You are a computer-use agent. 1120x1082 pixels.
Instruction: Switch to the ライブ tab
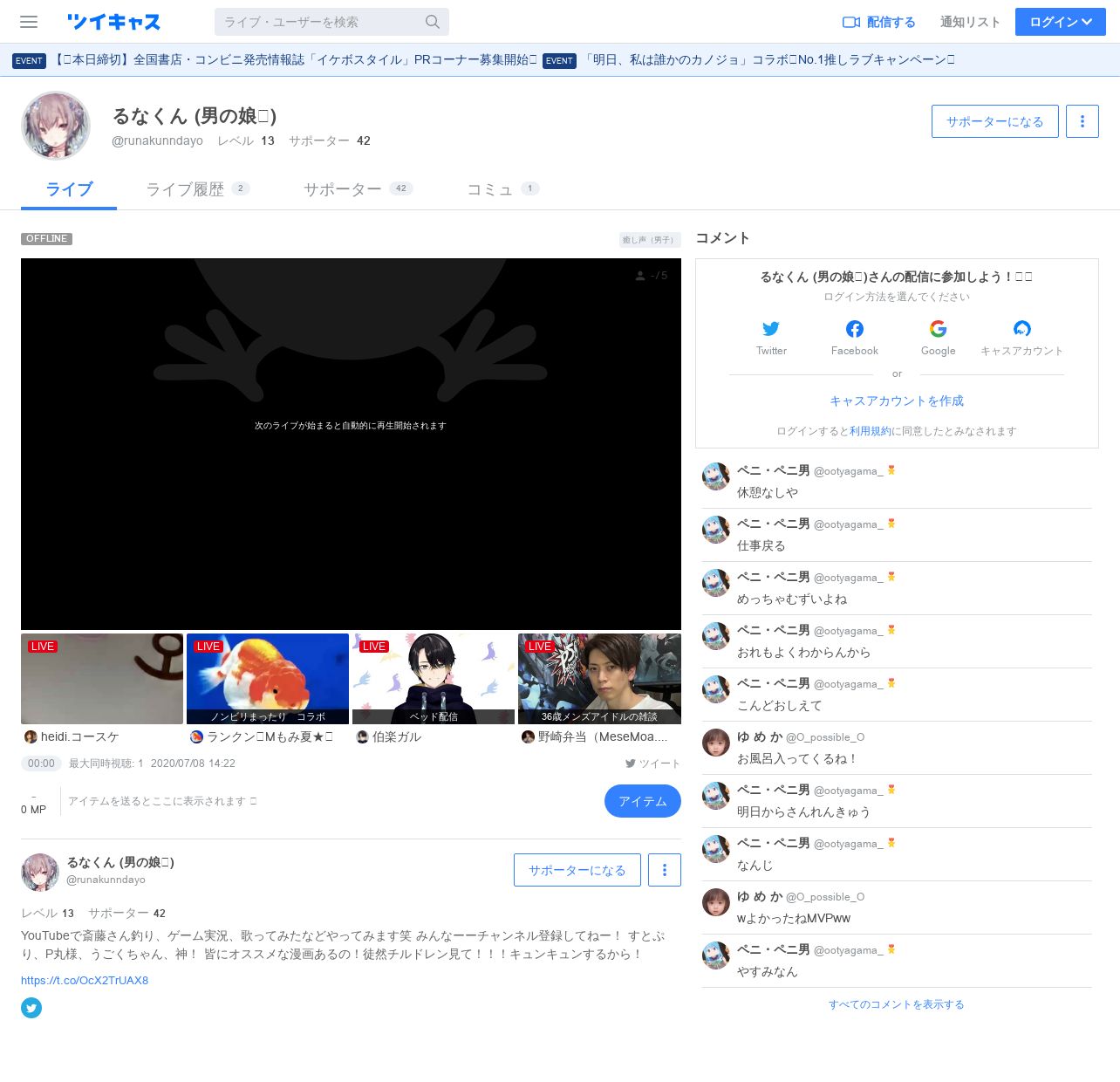69,189
